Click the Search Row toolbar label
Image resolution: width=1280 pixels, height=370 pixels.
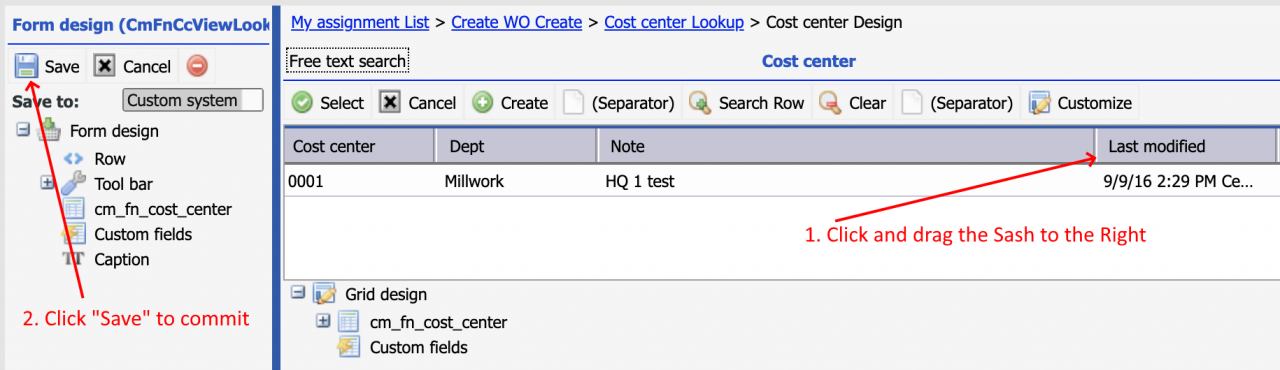761,103
